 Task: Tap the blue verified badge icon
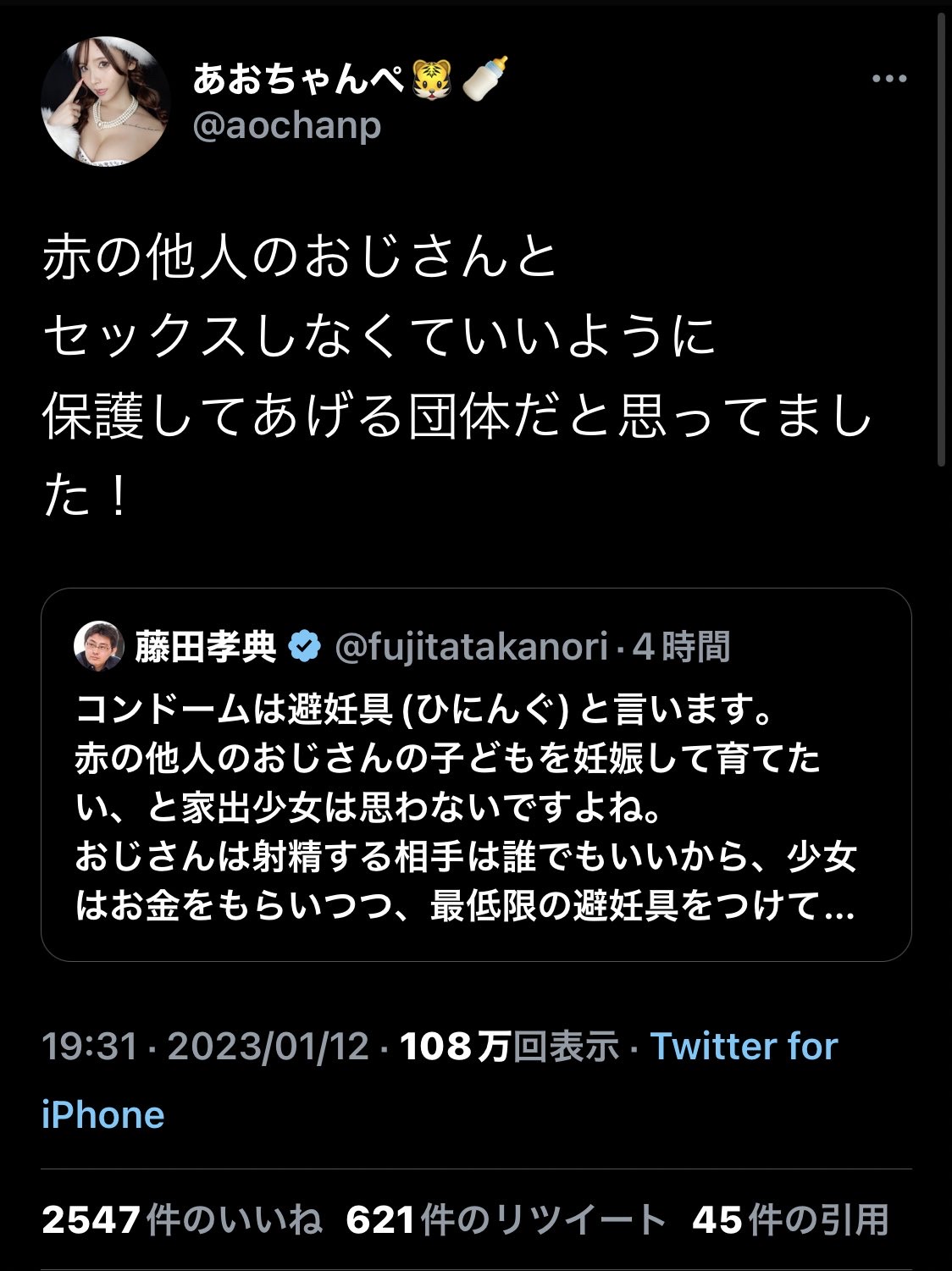tap(305, 647)
